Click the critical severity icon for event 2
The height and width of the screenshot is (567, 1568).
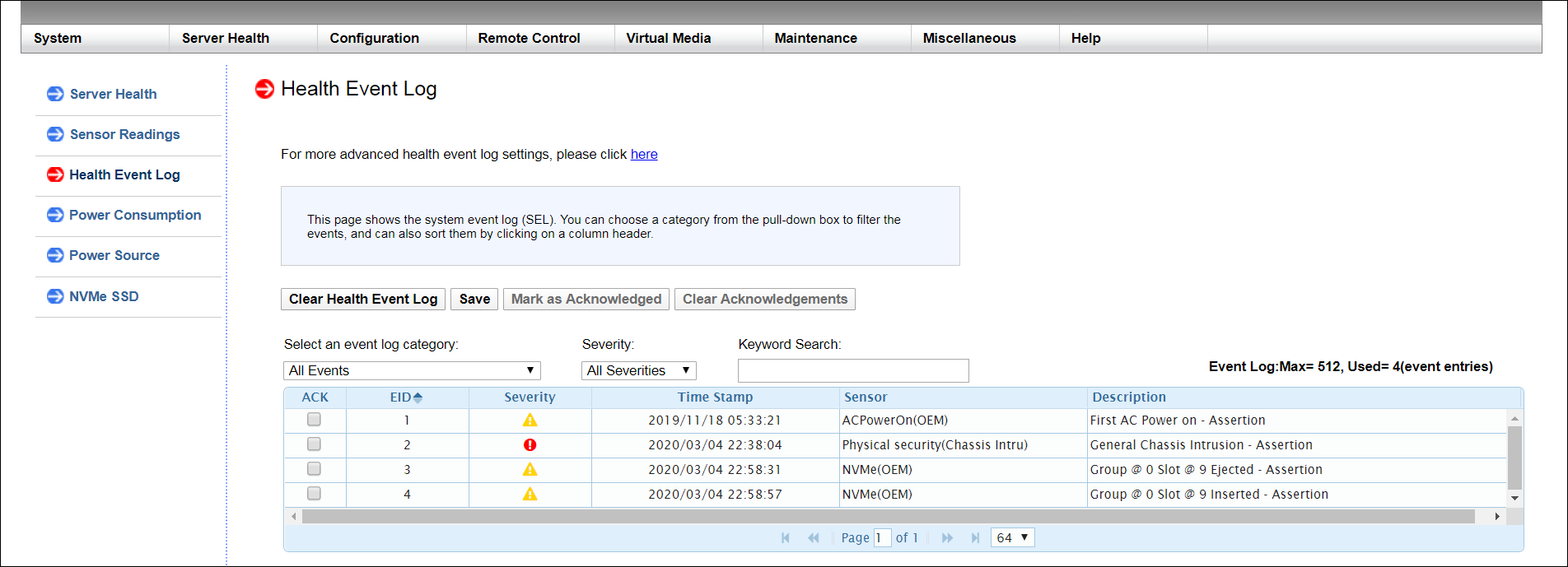530,445
